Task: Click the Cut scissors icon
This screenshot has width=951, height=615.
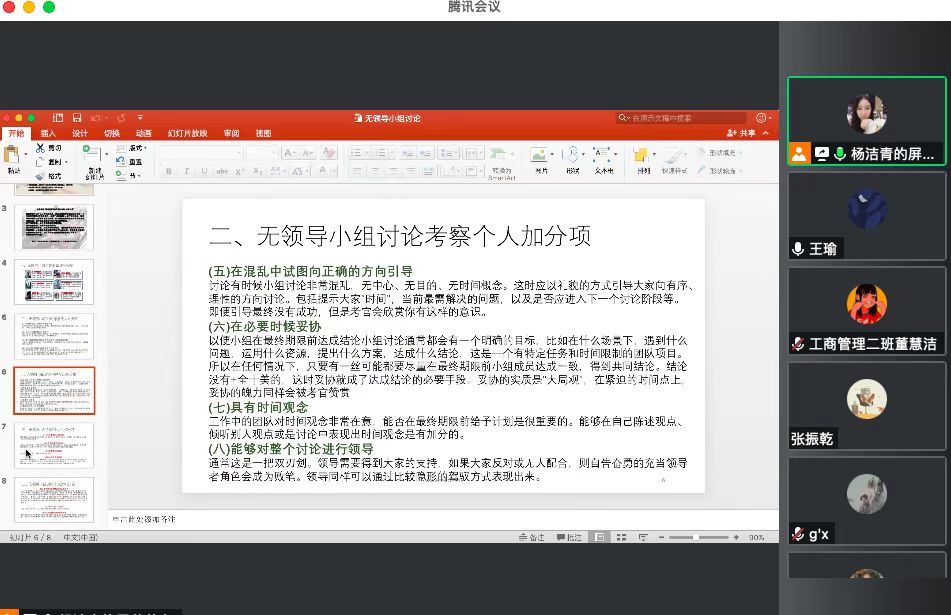Action: pyautogui.click(x=40, y=148)
